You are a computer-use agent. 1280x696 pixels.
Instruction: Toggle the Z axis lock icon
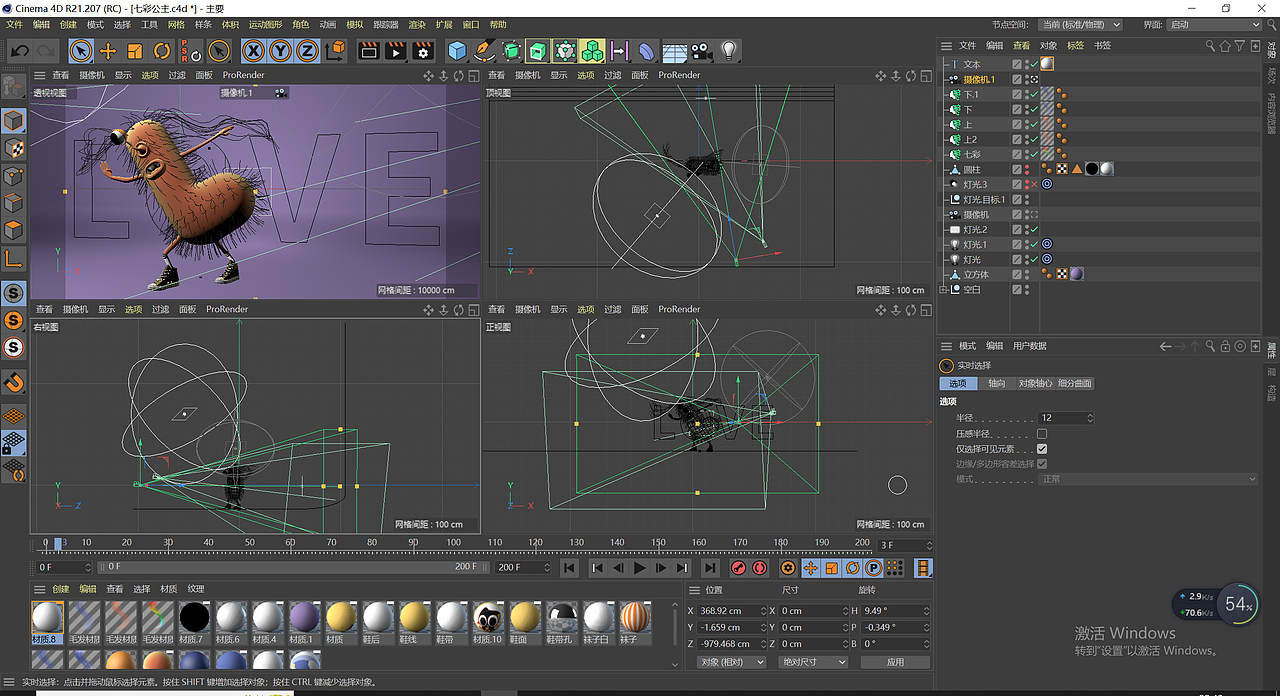pyautogui.click(x=308, y=51)
